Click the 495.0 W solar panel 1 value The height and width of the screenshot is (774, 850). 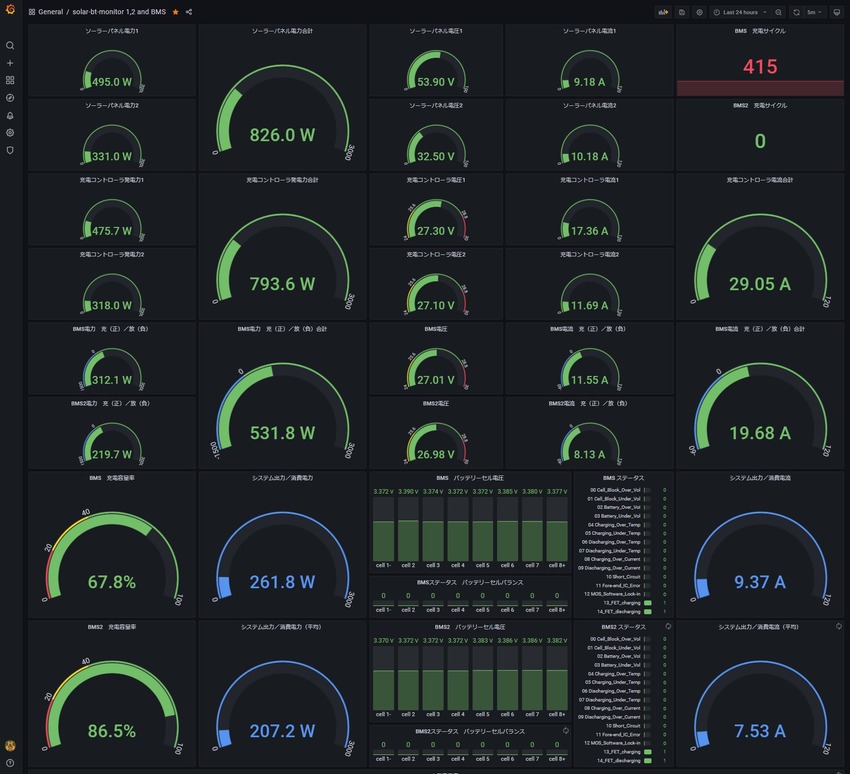(112, 82)
